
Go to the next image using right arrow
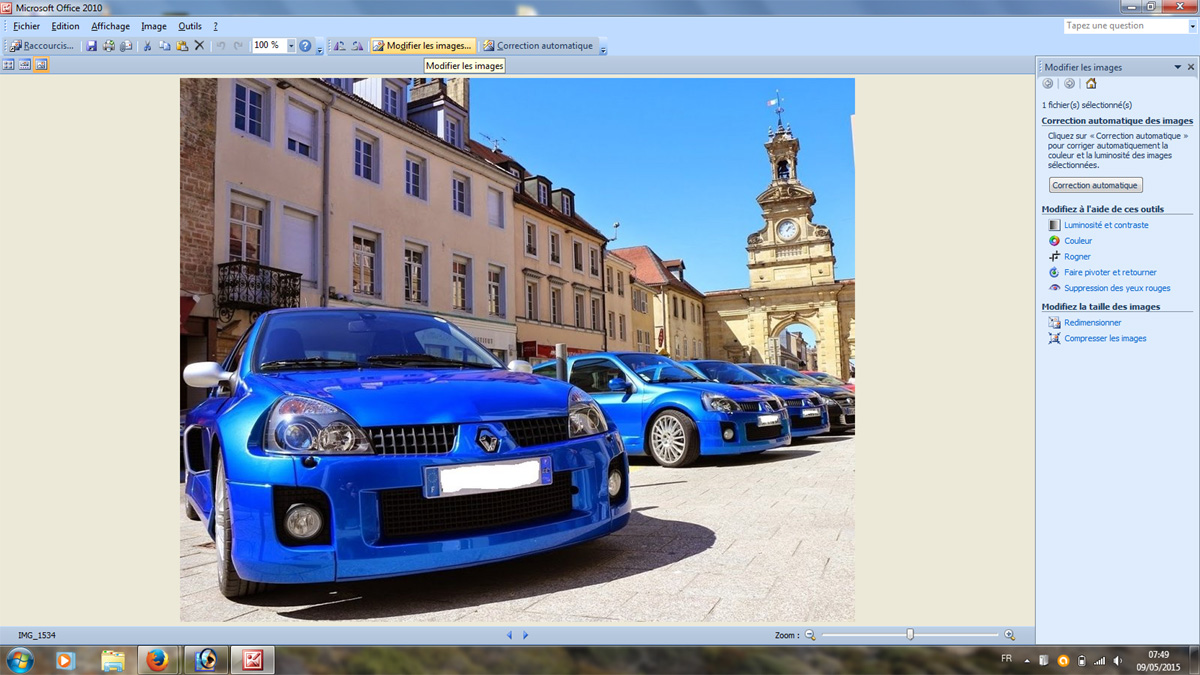[x=526, y=635]
